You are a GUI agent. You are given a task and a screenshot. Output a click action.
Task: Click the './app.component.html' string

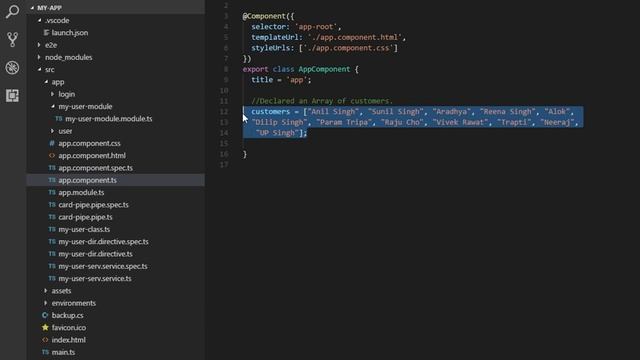click(x=355, y=37)
